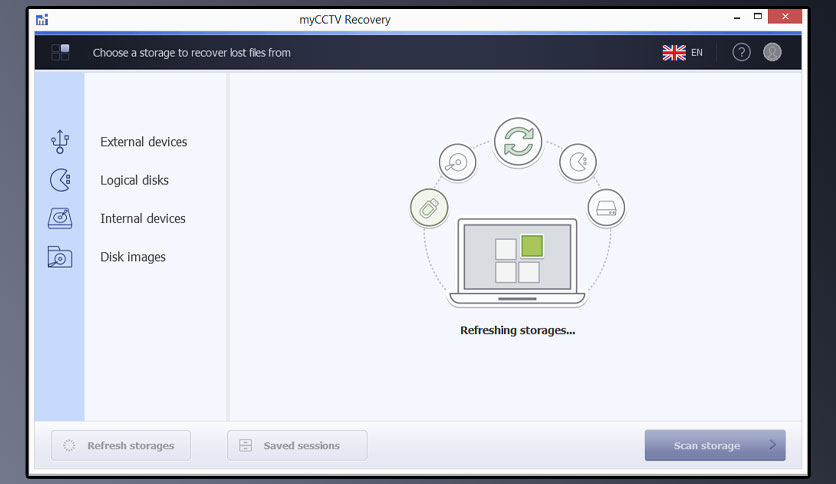Viewport: 836px width, 484px height.
Task: Click the hard disk circle icon in diagram
Action: coord(457,162)
